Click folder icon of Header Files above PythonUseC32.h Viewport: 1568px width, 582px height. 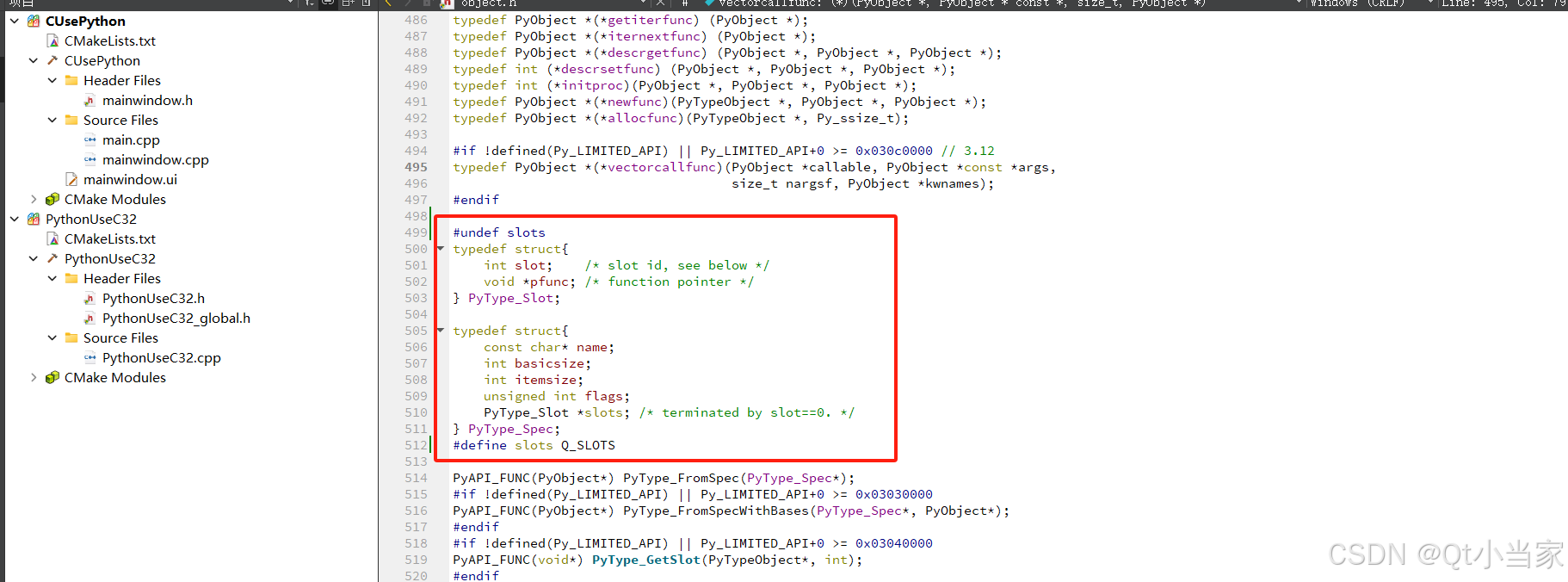click(x=71, y=278)
